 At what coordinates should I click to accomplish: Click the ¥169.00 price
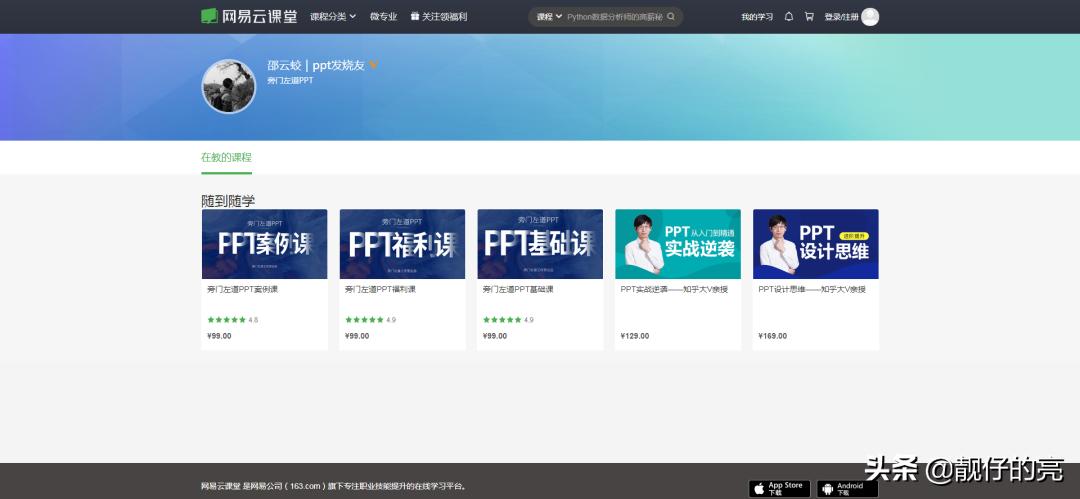(772, 336)
